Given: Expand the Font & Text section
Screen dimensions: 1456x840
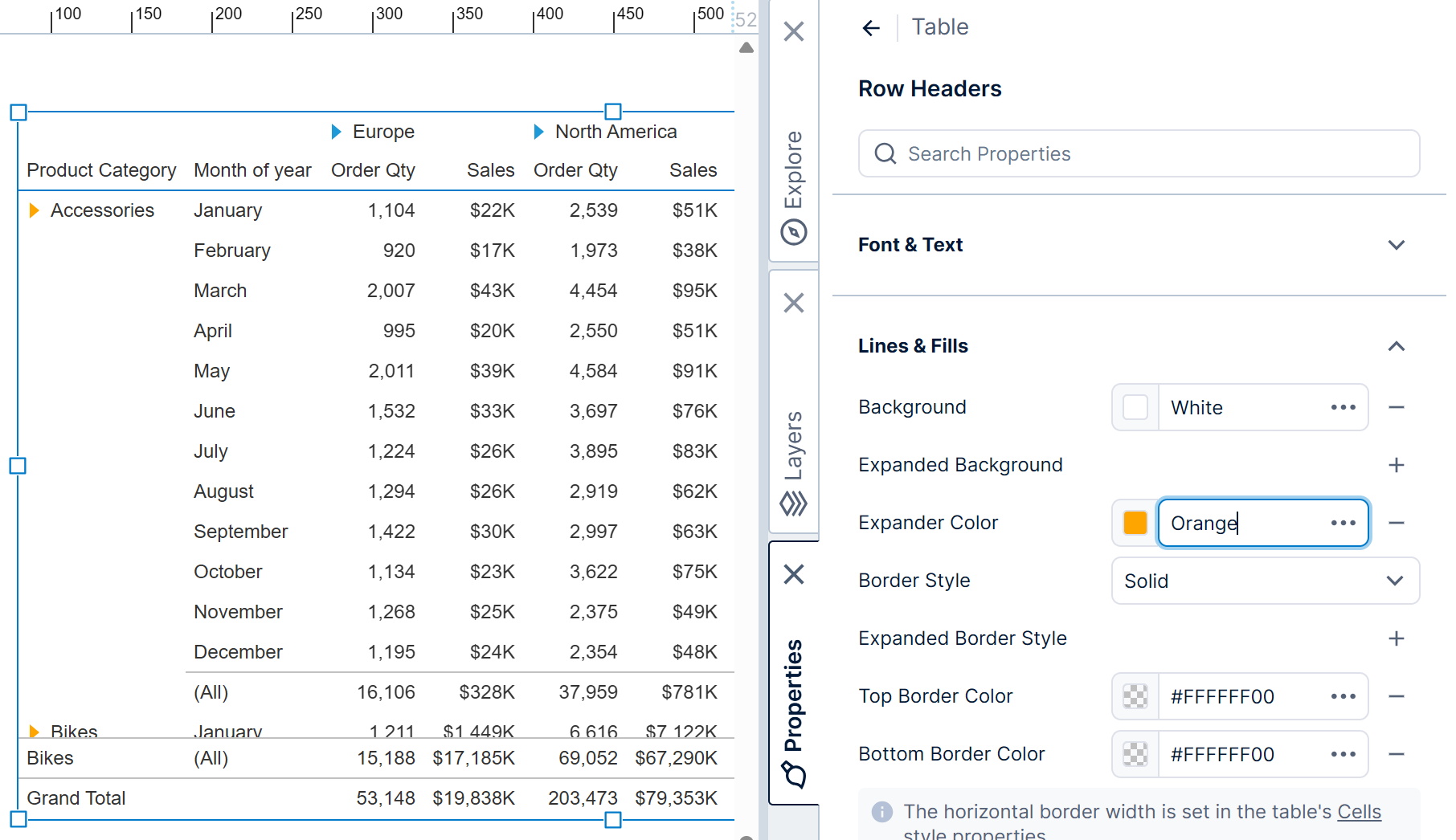Looking at the screenshot, I should (x=1397, y=245).
